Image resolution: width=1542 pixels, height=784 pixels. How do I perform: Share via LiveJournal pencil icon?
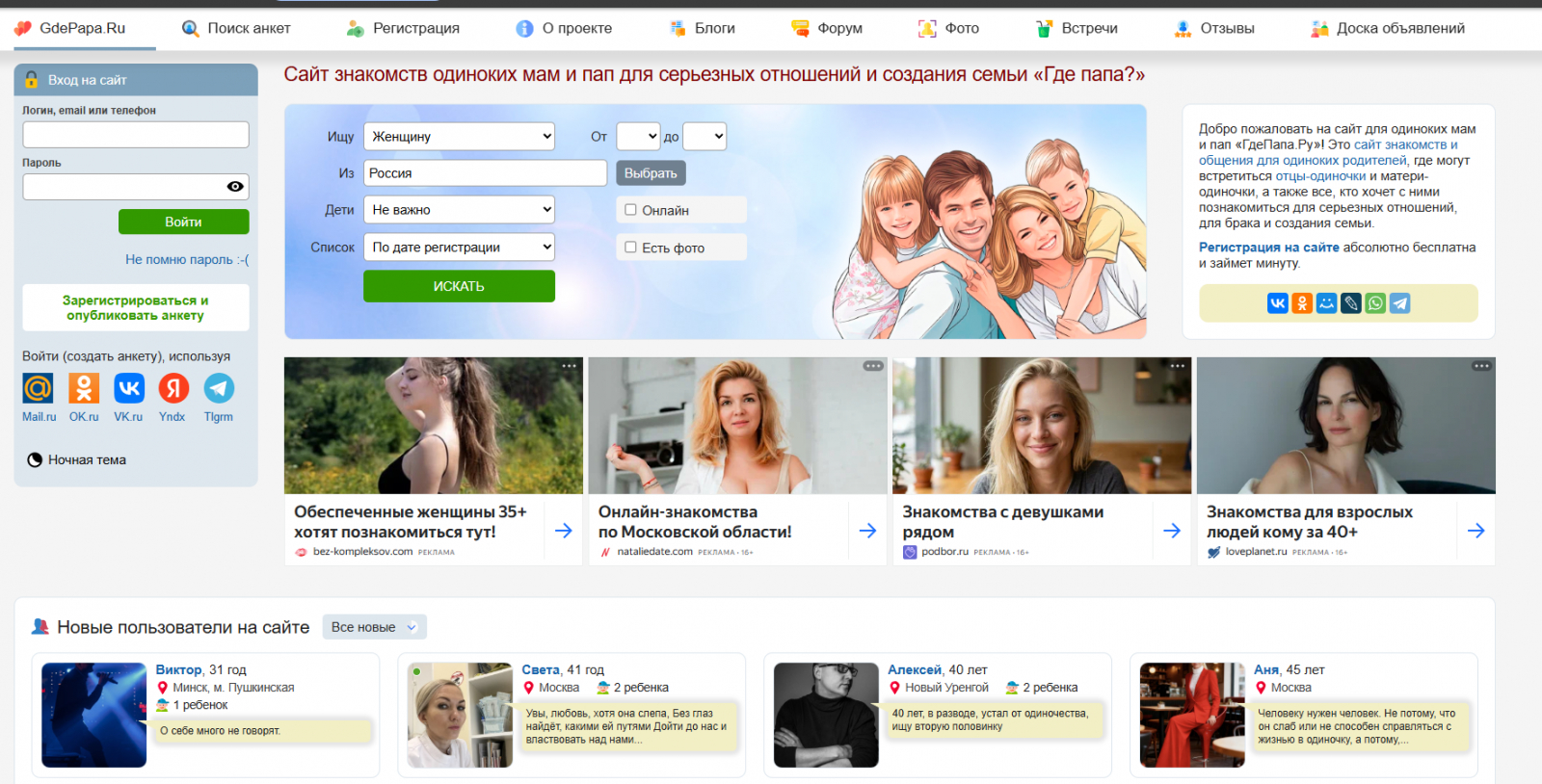(x=1351, y=303)
